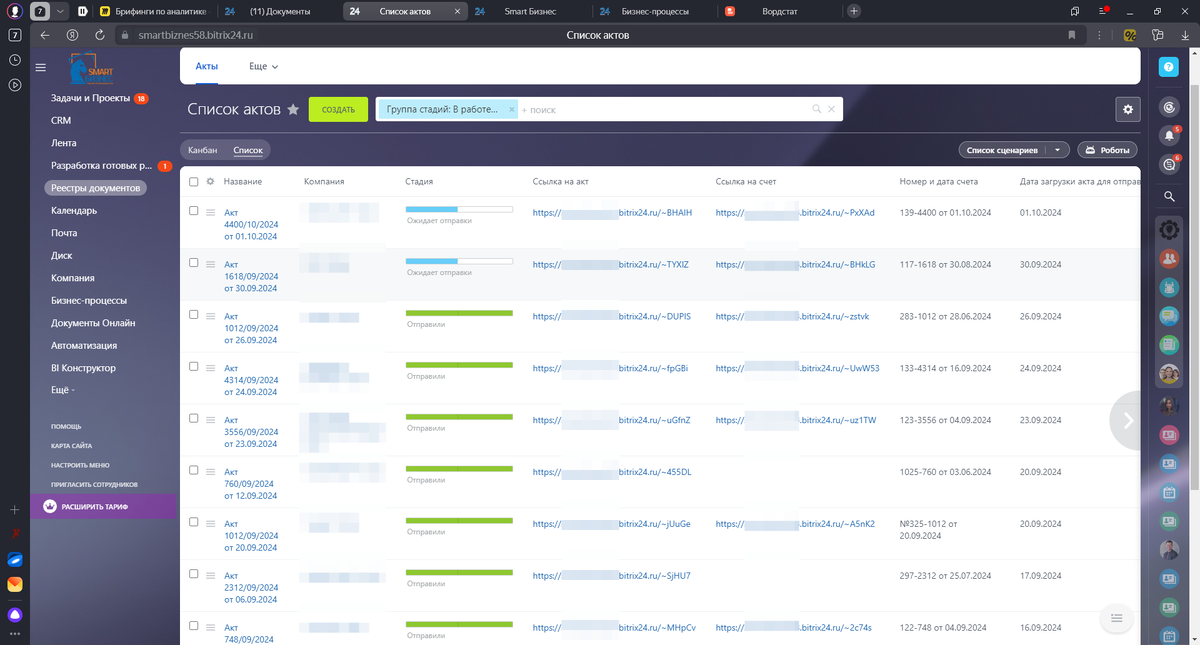
Task: Select checkbox for Акт 760/09/2024
Action: click(x=194, y=471)
